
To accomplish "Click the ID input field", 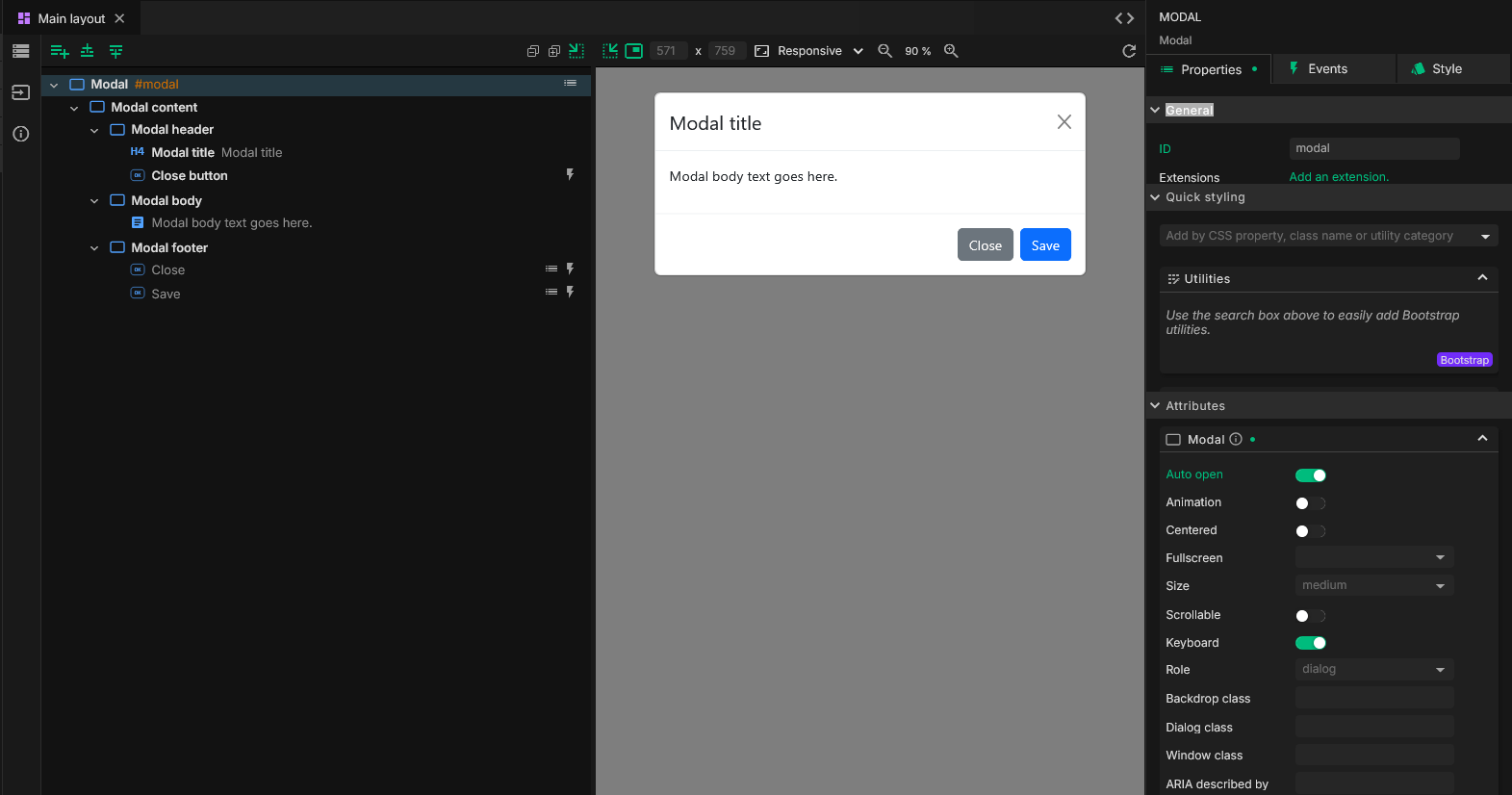I will click(1374, 148).
